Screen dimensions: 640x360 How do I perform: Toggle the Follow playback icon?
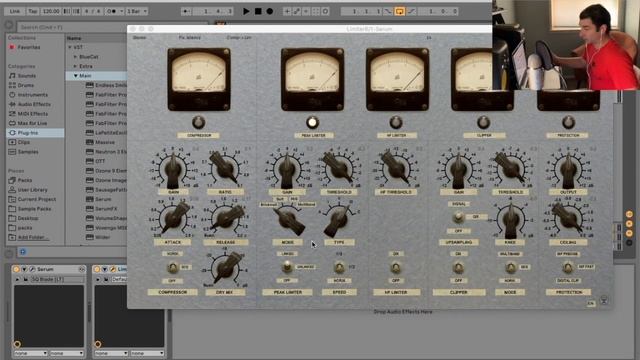pyautogui.click(x=186, y=11)
